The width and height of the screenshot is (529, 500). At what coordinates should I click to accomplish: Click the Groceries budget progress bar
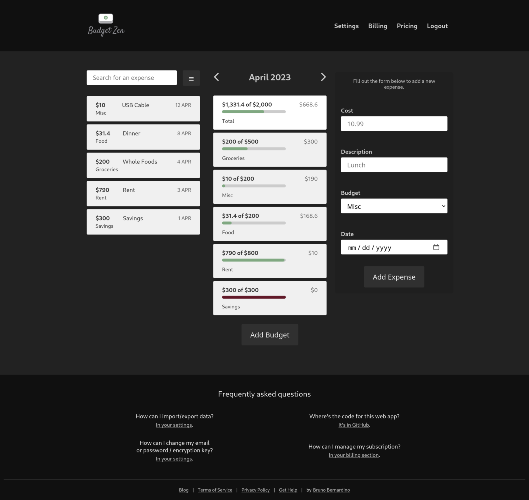point(254,149)
